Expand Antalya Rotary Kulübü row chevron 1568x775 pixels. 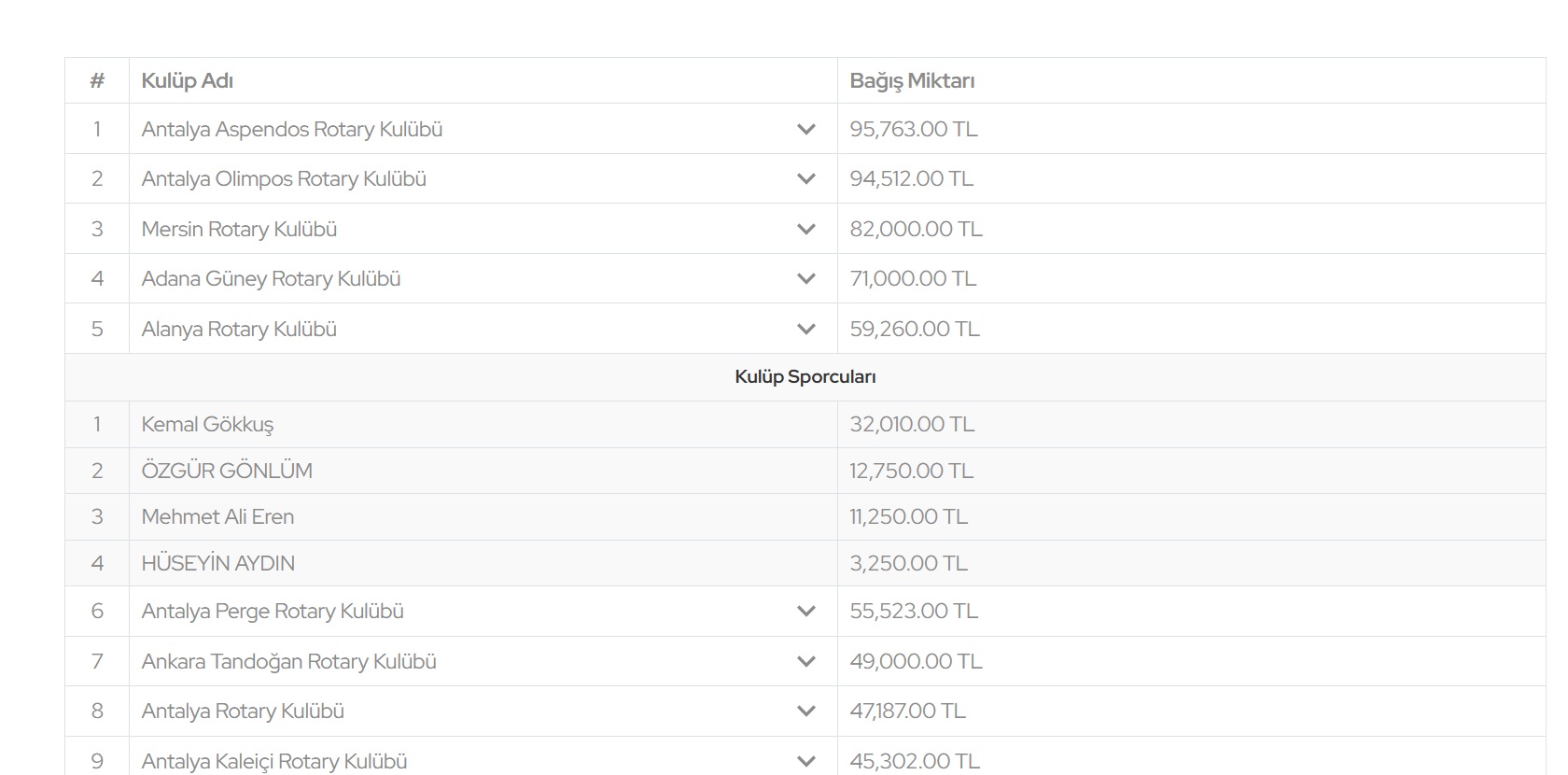click(x=806, y=712)
